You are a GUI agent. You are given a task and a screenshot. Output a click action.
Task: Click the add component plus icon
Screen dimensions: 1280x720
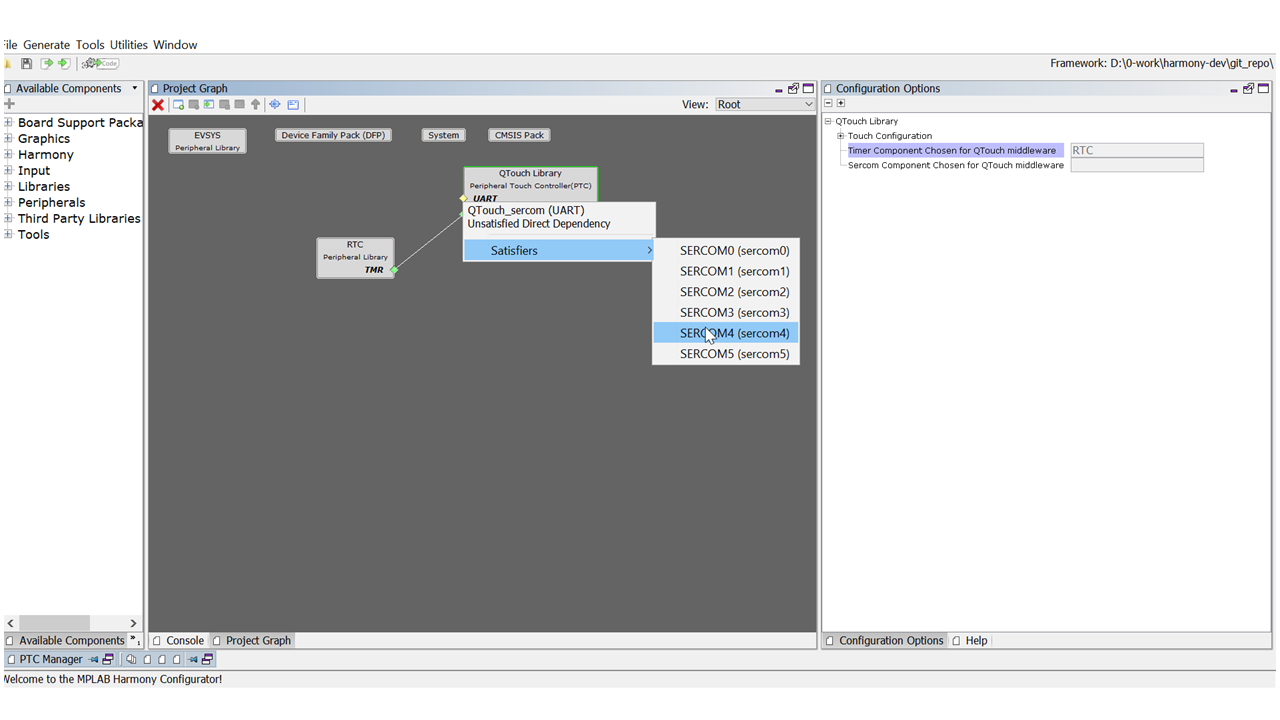[10, 104]
